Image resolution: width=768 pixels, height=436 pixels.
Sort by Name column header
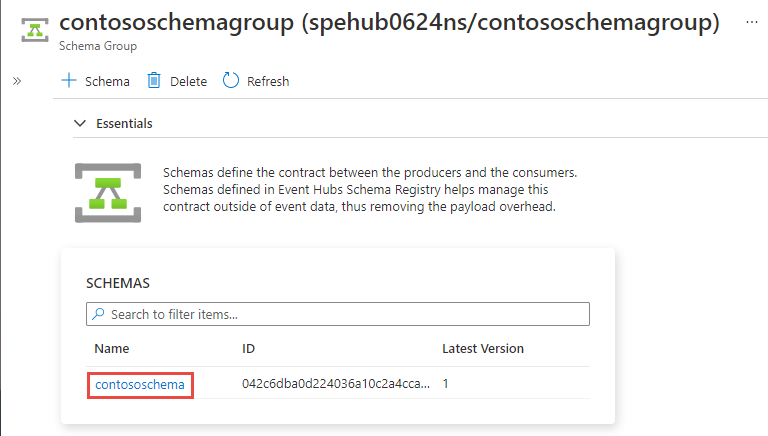(112, 348)
